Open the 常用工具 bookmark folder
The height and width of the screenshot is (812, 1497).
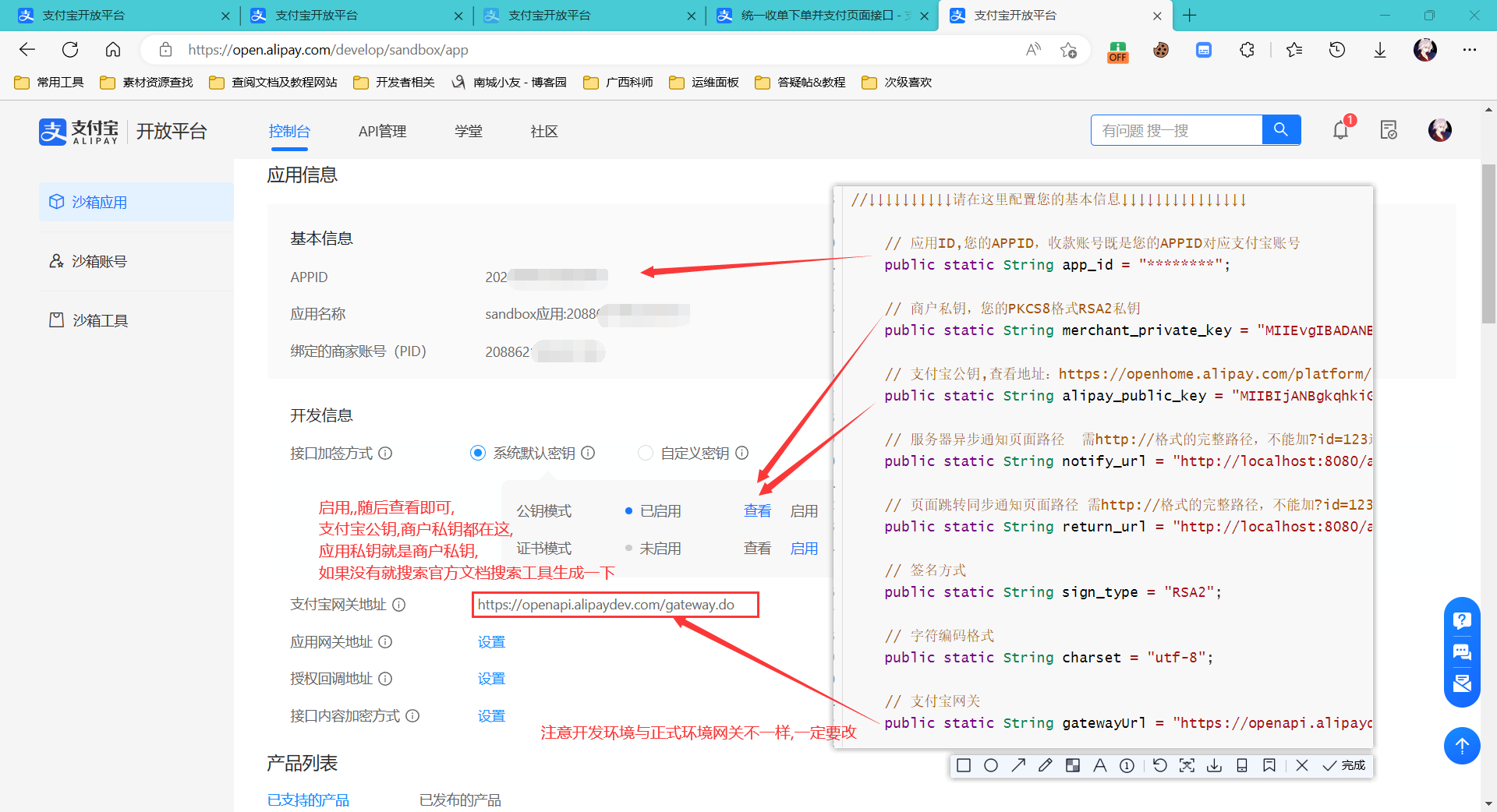pyautogui.click(x=49, y=82)
